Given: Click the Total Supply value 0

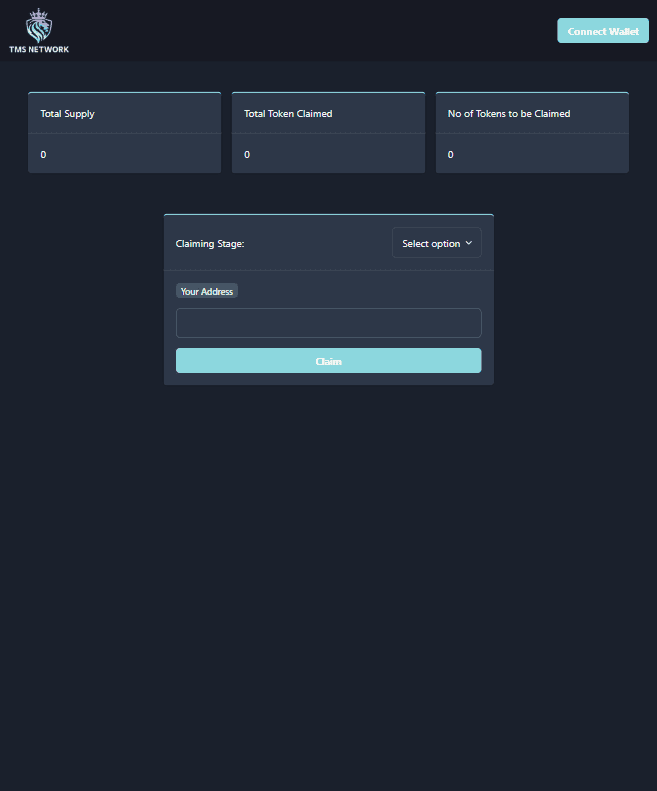Looking at the screenshot, I should [x=43, y=155].
